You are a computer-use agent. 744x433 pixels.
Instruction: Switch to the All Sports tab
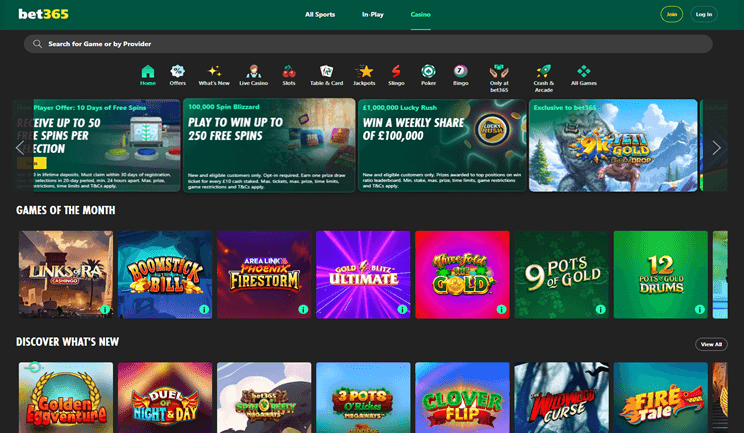(x=320, y=15)
